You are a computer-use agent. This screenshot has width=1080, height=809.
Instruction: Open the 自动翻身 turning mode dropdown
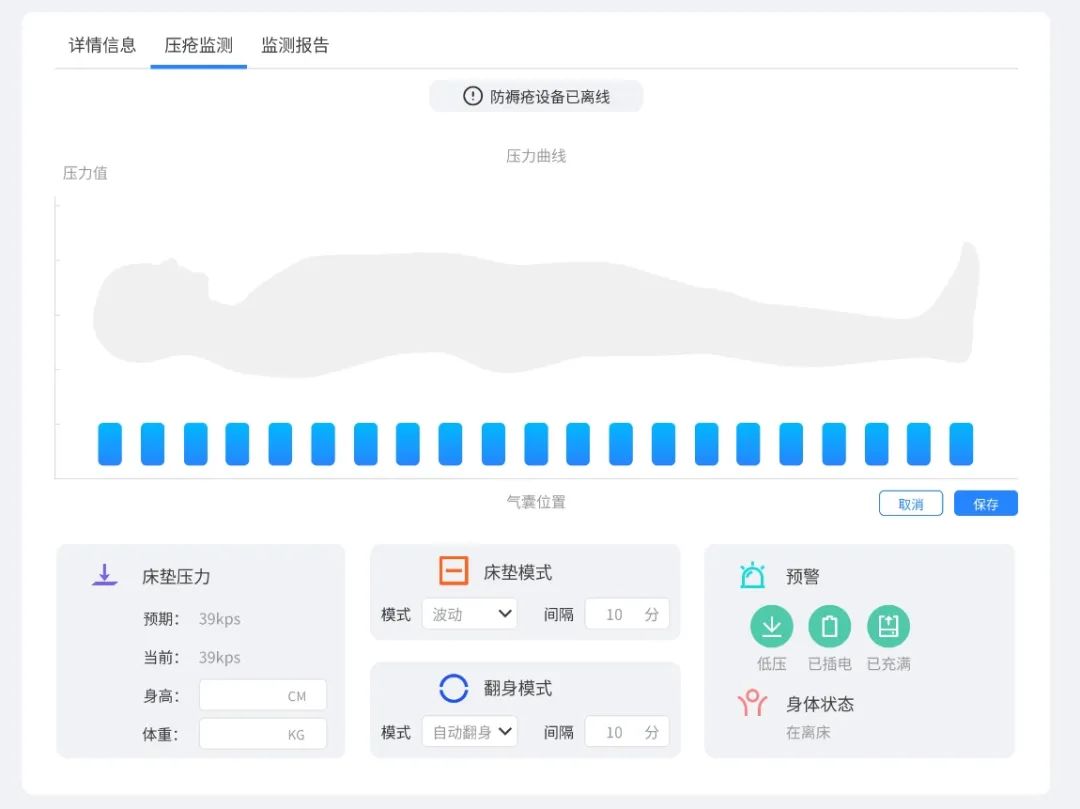[470, 732]
